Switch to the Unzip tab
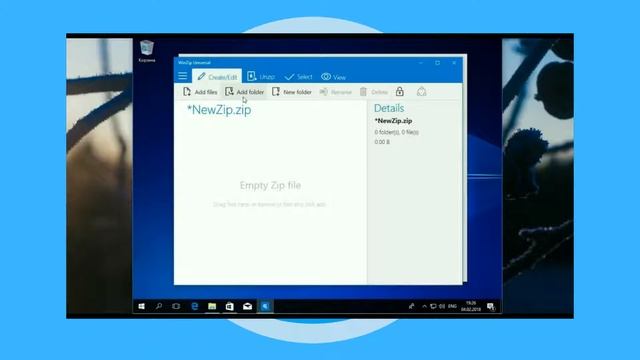This screenshot has height=360, width=640. click(261, 77)
